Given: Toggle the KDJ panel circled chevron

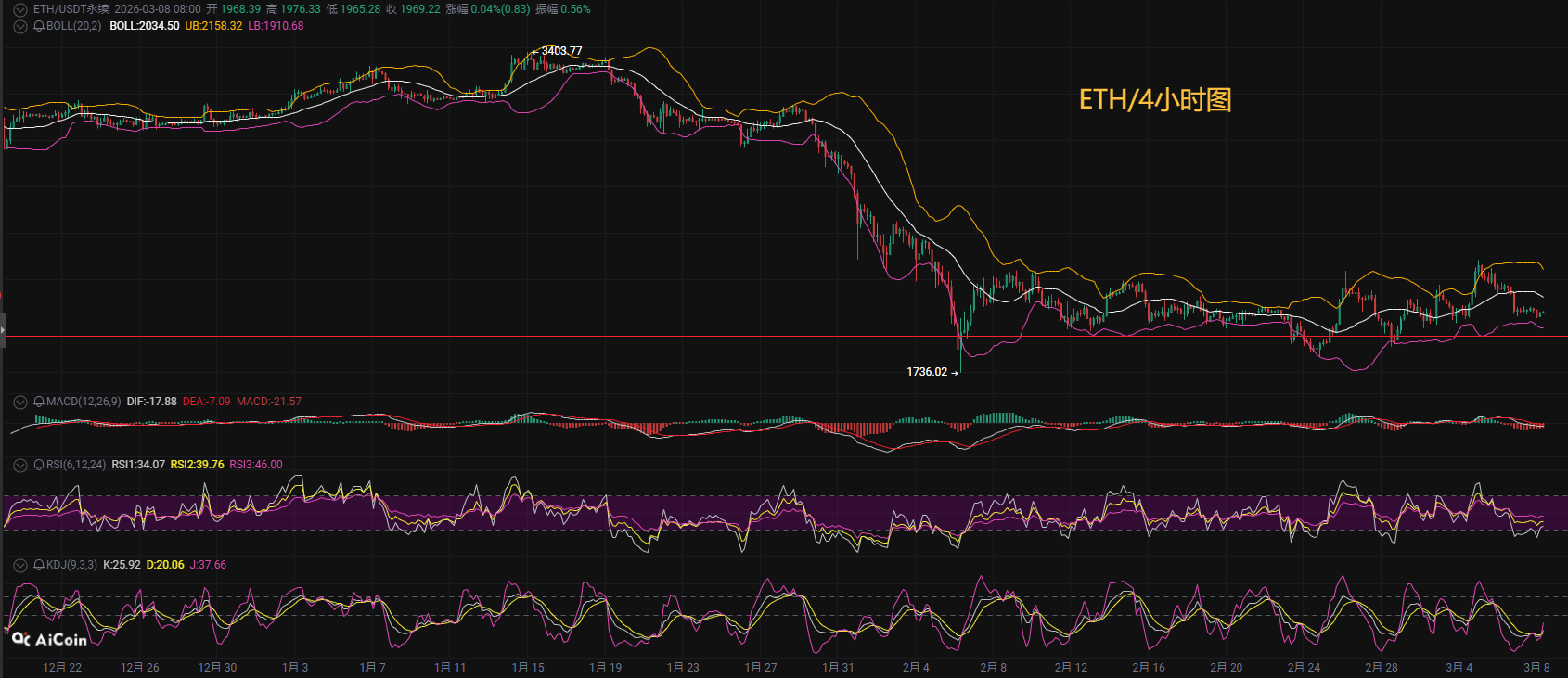Looking at the screenshot, I should pos(19,565).
